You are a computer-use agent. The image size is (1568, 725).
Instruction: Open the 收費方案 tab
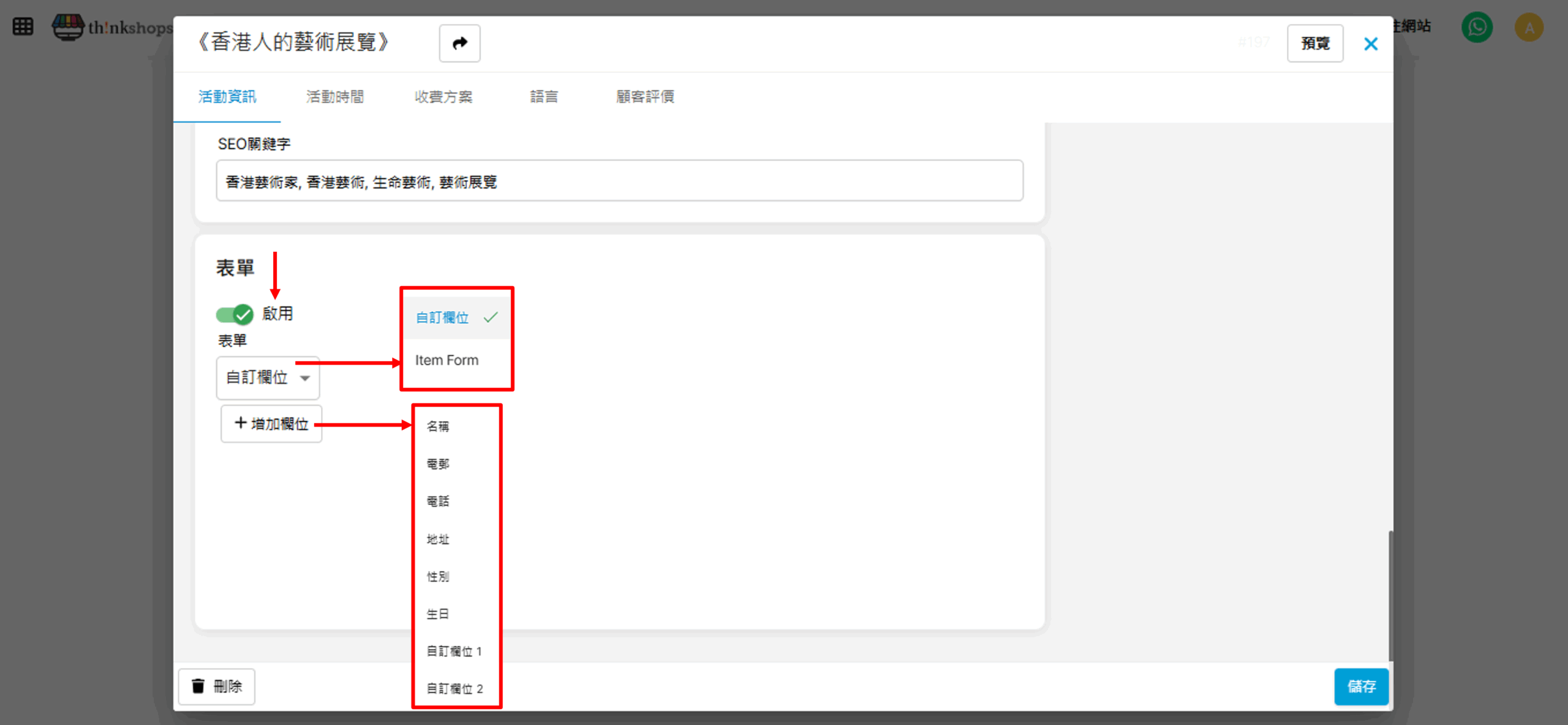(443, 97)
